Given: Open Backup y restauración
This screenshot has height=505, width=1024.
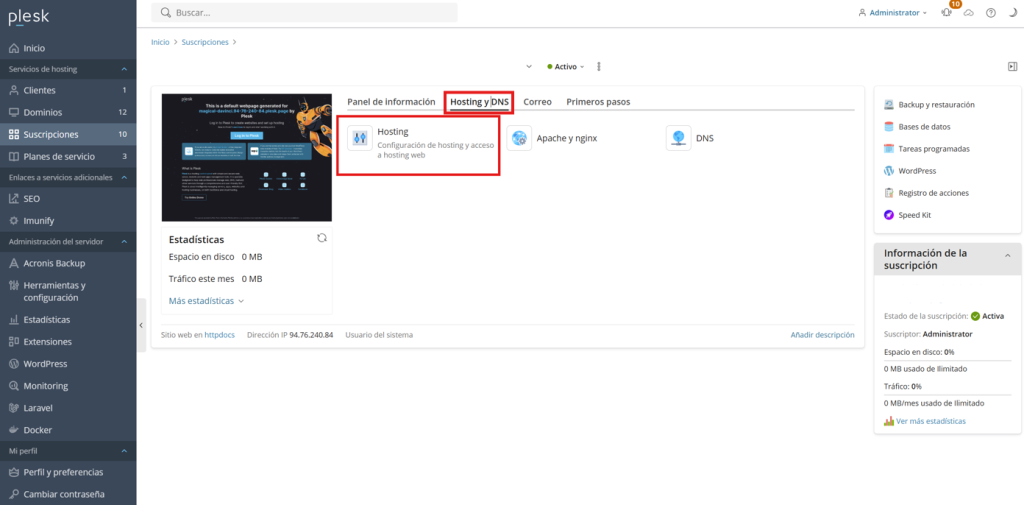Looking at the screenshot, I should point(936,105).
